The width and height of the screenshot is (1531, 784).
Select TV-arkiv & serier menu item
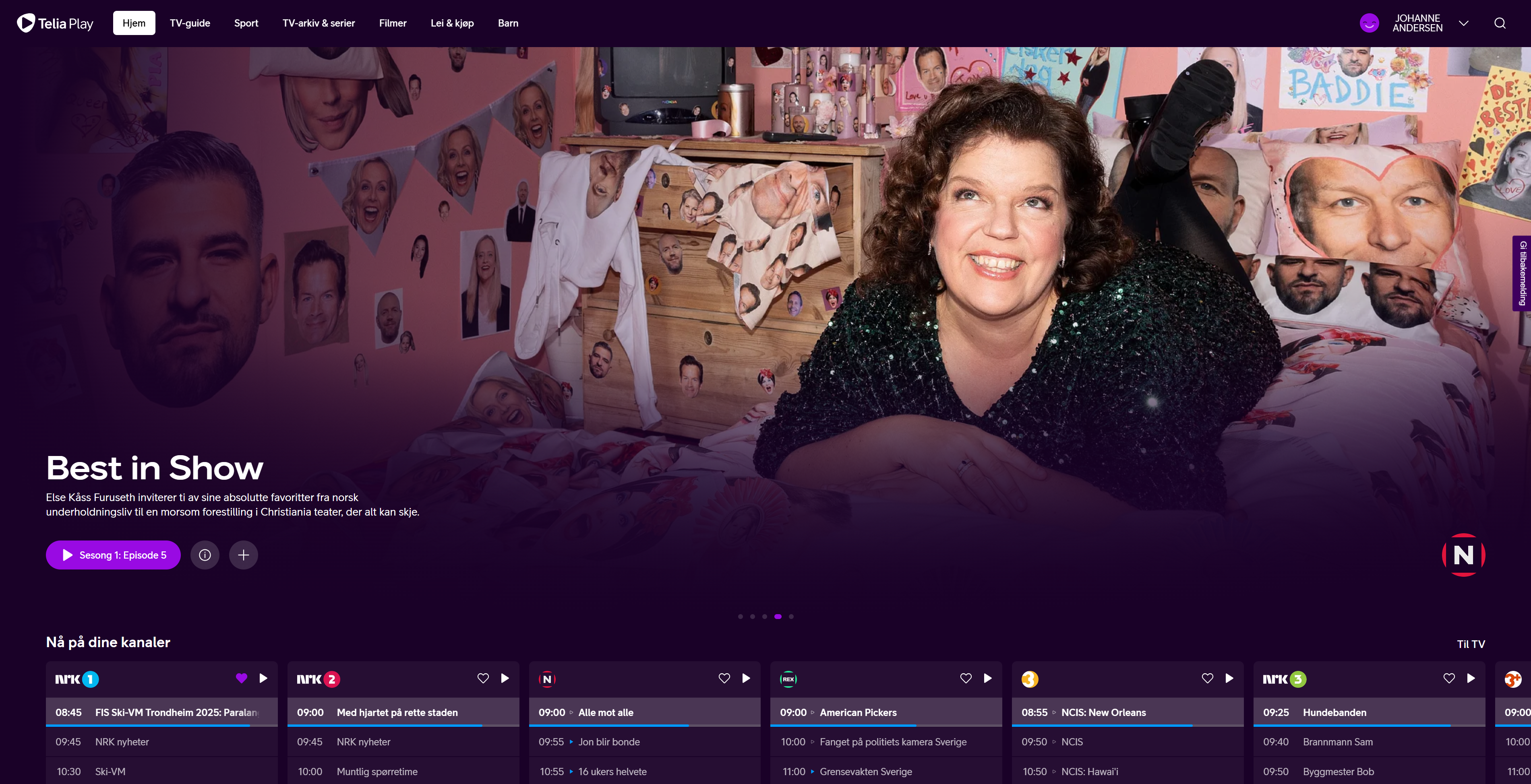[319, 23]
